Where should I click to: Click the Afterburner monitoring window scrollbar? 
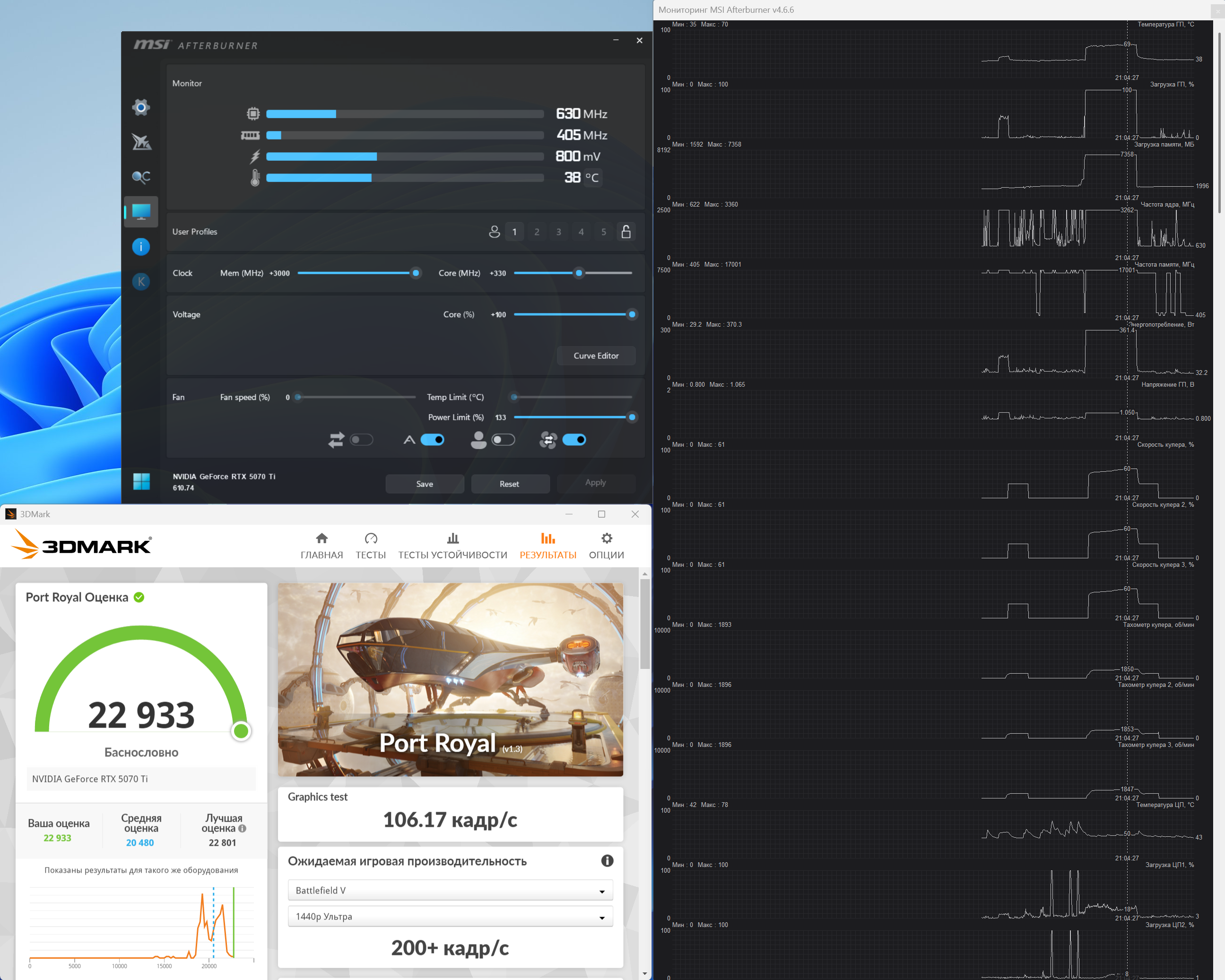coord(1219,123)
